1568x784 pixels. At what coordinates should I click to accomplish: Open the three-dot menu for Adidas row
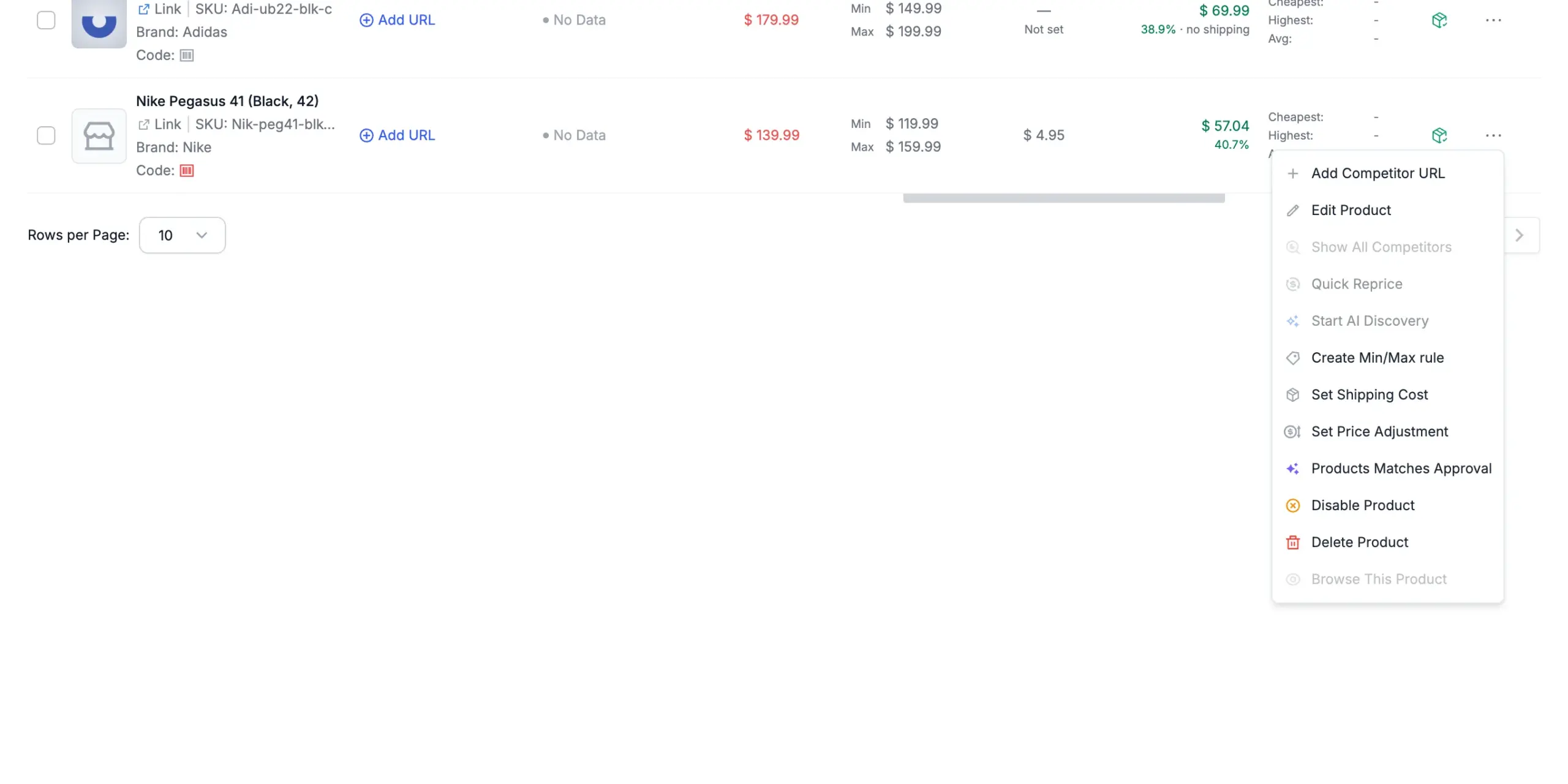coord(1493,20)
